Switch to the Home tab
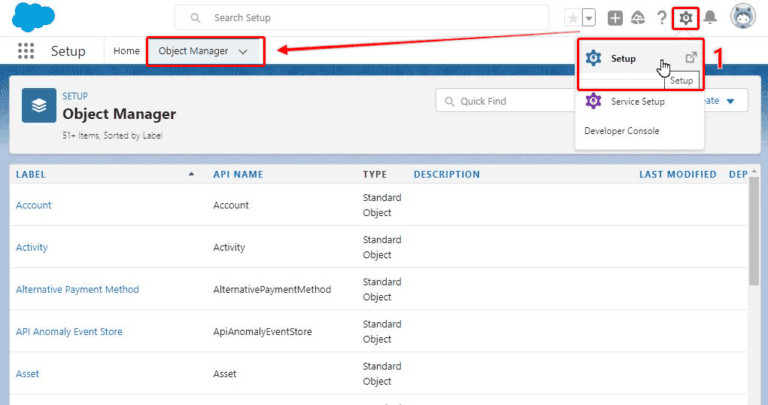 click(126, 51)
